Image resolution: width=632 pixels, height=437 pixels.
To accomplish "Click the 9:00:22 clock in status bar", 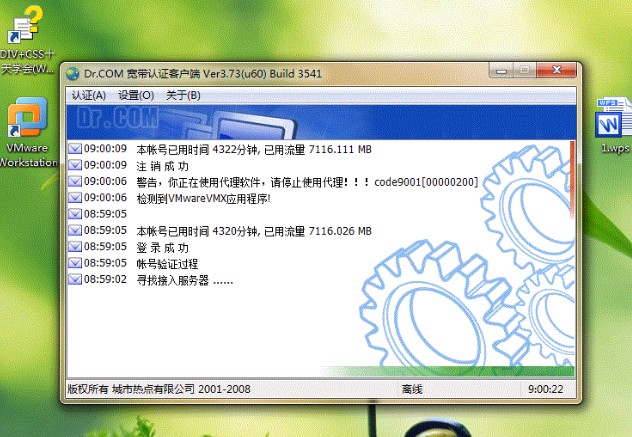I will click(x=545, y=389).
